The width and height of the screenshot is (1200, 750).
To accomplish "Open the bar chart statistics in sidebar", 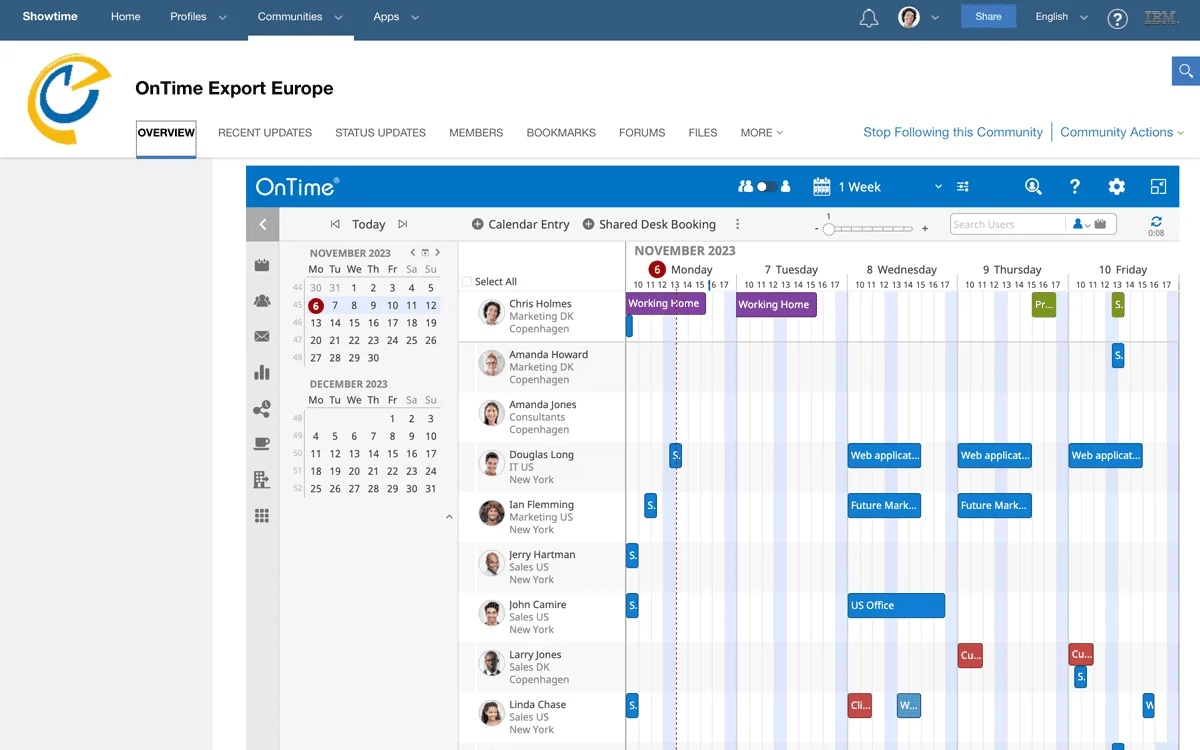I will (262, 373).
